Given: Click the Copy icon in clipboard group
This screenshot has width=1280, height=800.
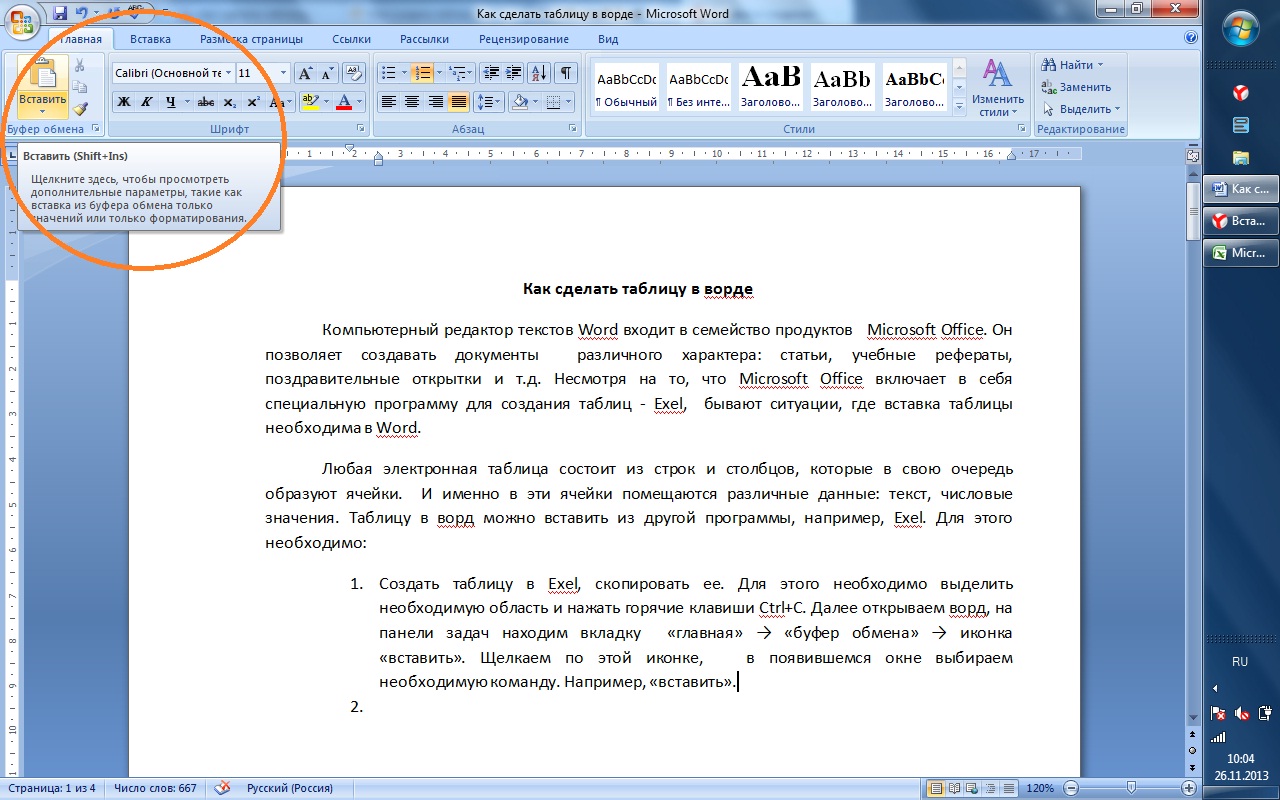Looking at the screenshot, I should pos(80,87).
